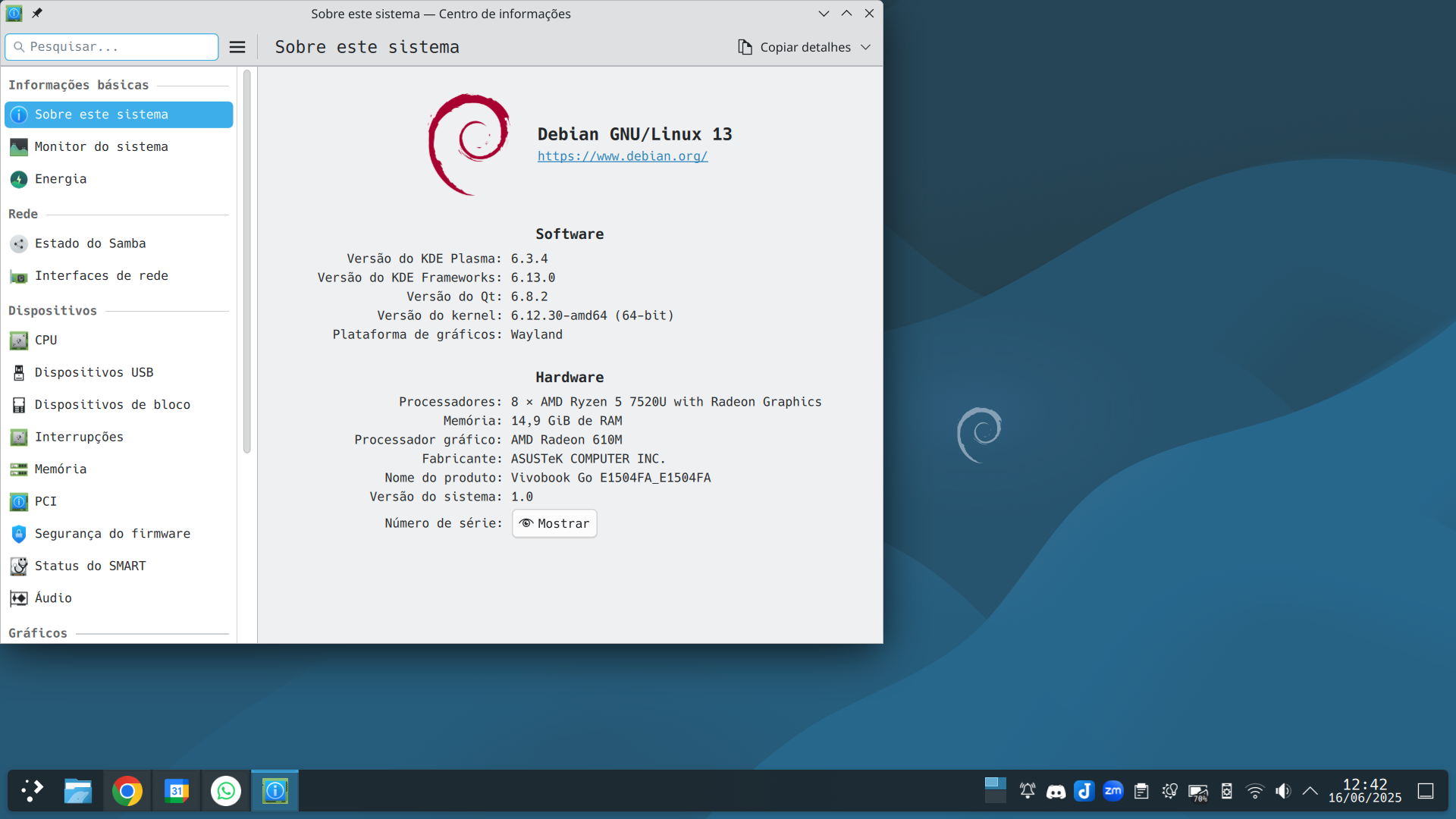Viewport: 1456px width, 819px height.
Task: Open the hamburger menu next to search
Action: 237,47
